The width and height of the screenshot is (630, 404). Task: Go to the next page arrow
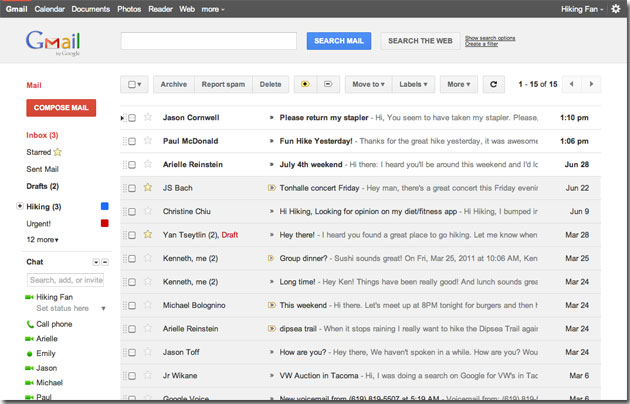point(591,84)
